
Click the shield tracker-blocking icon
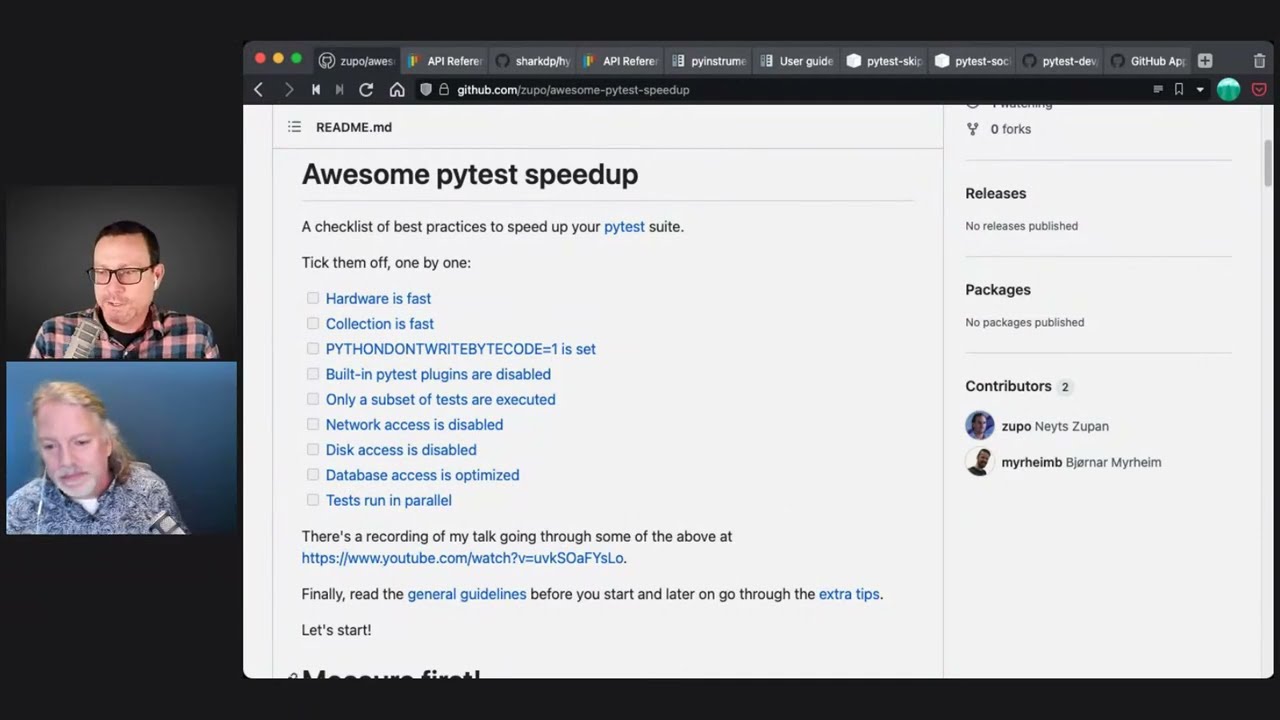426,90
